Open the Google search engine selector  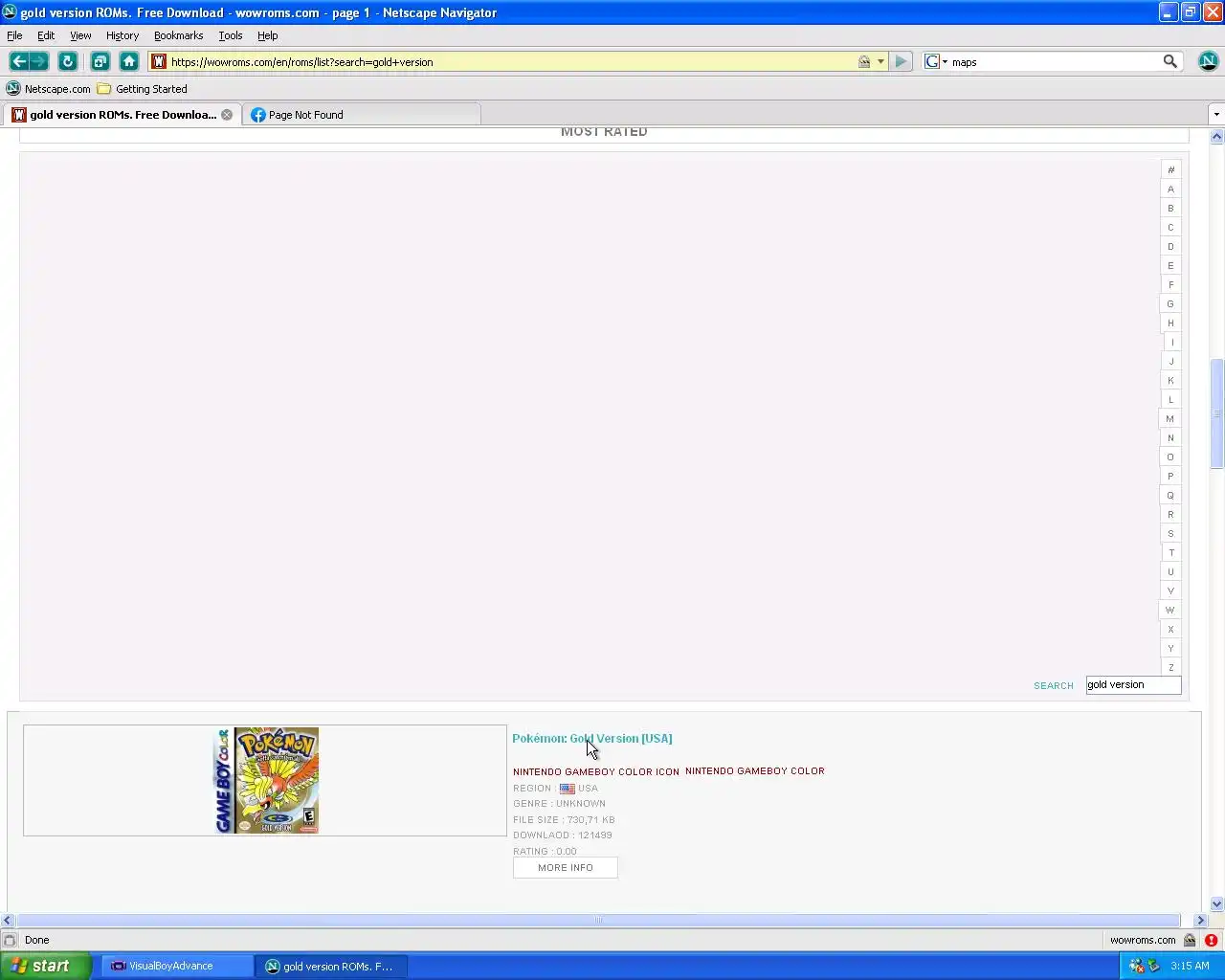(936, 61)
